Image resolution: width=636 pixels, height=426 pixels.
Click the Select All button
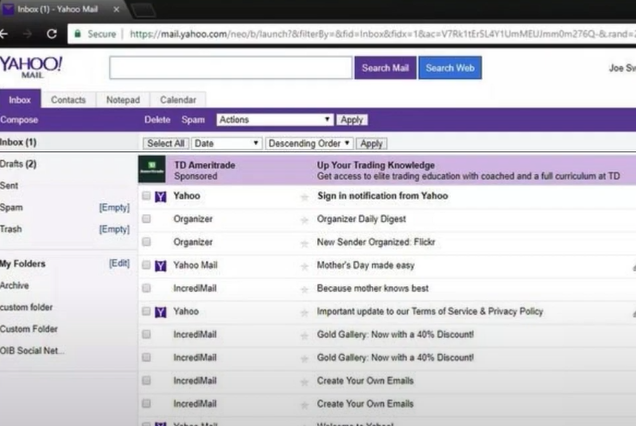point(165,143)
